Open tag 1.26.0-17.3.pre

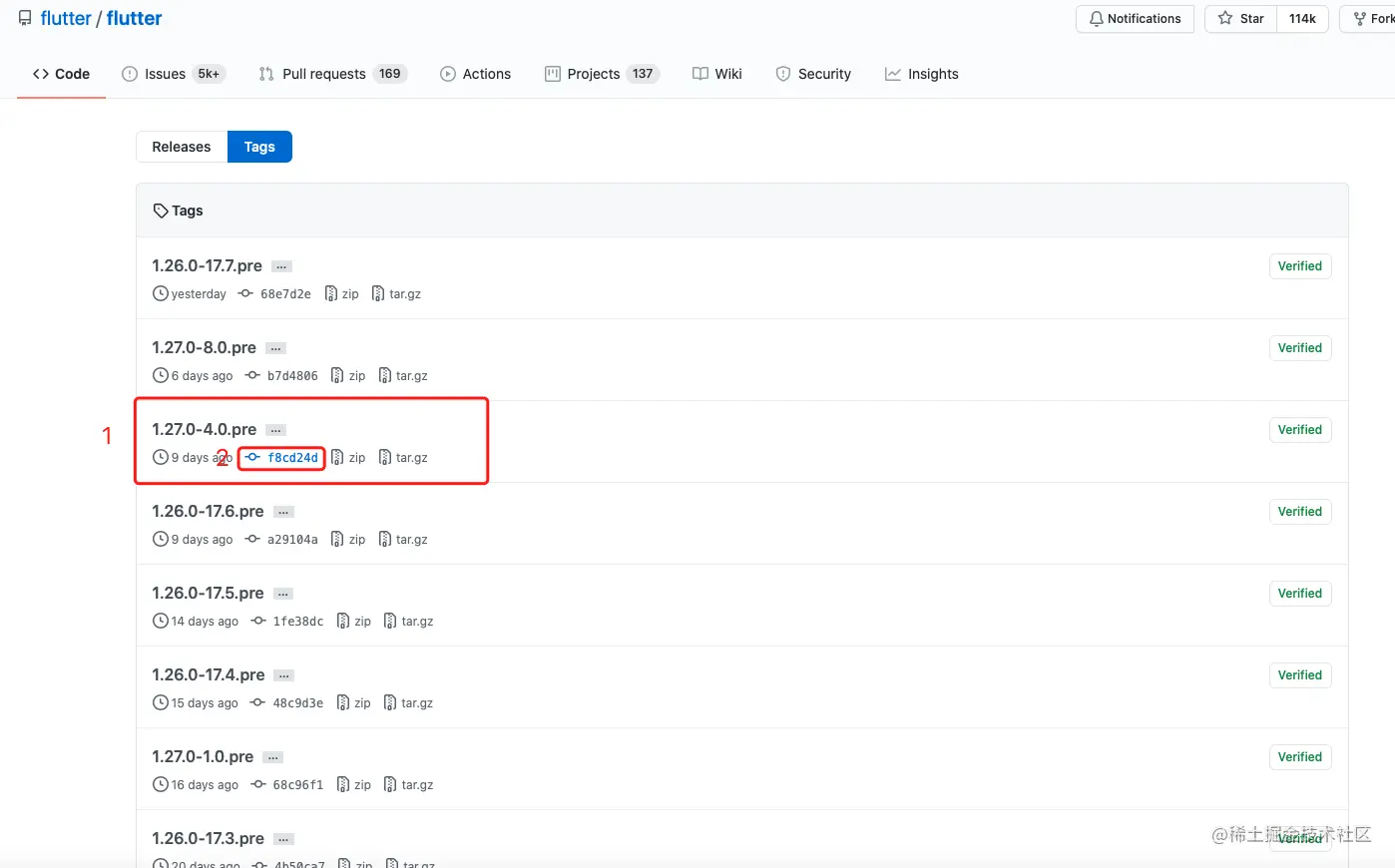208,838
